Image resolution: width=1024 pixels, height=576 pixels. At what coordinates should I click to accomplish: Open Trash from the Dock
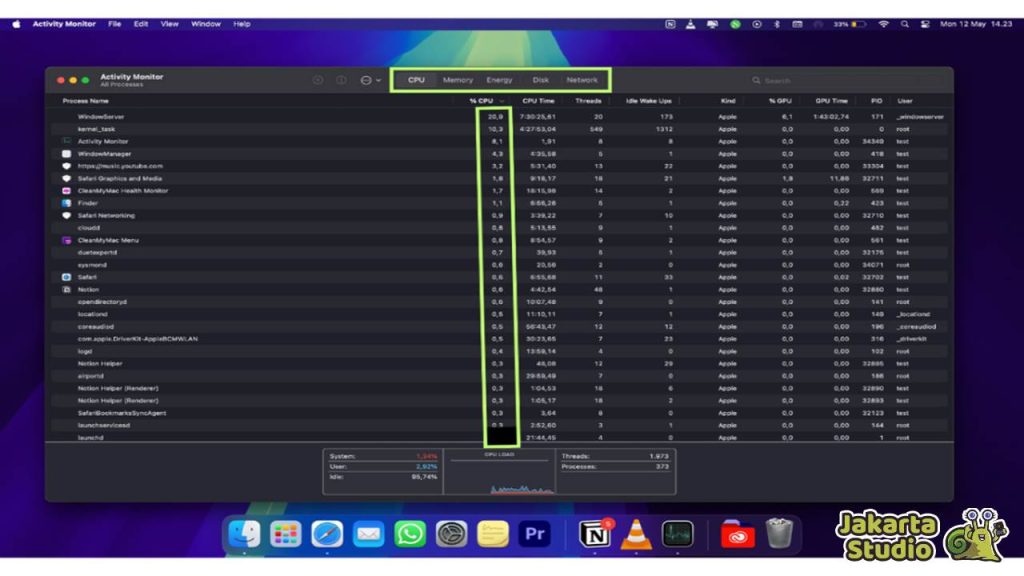point(778,534)
